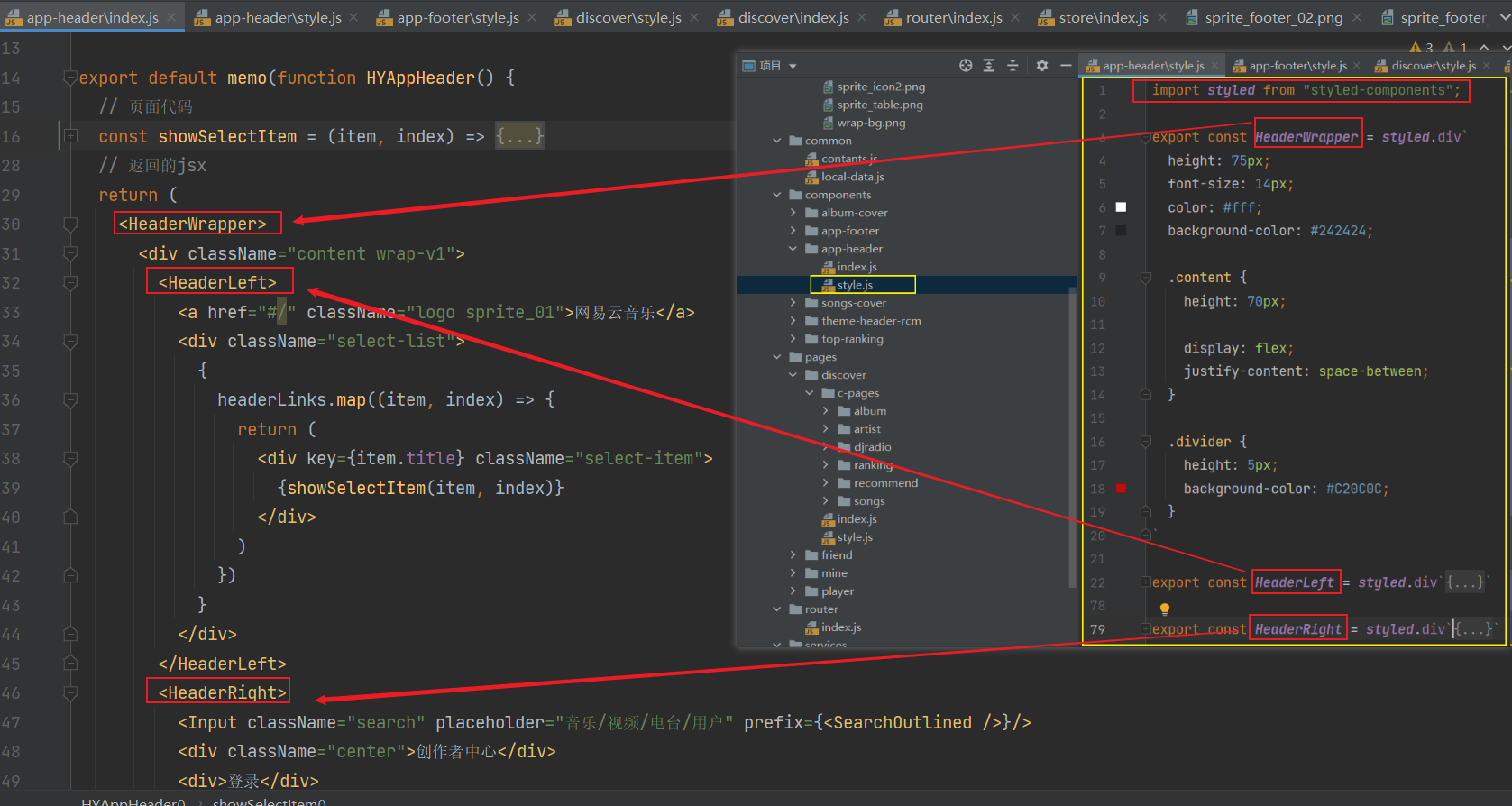Click the white #fff color swatch in gutter
The height and width of the screenshot is (806, 1512).
1121,206
